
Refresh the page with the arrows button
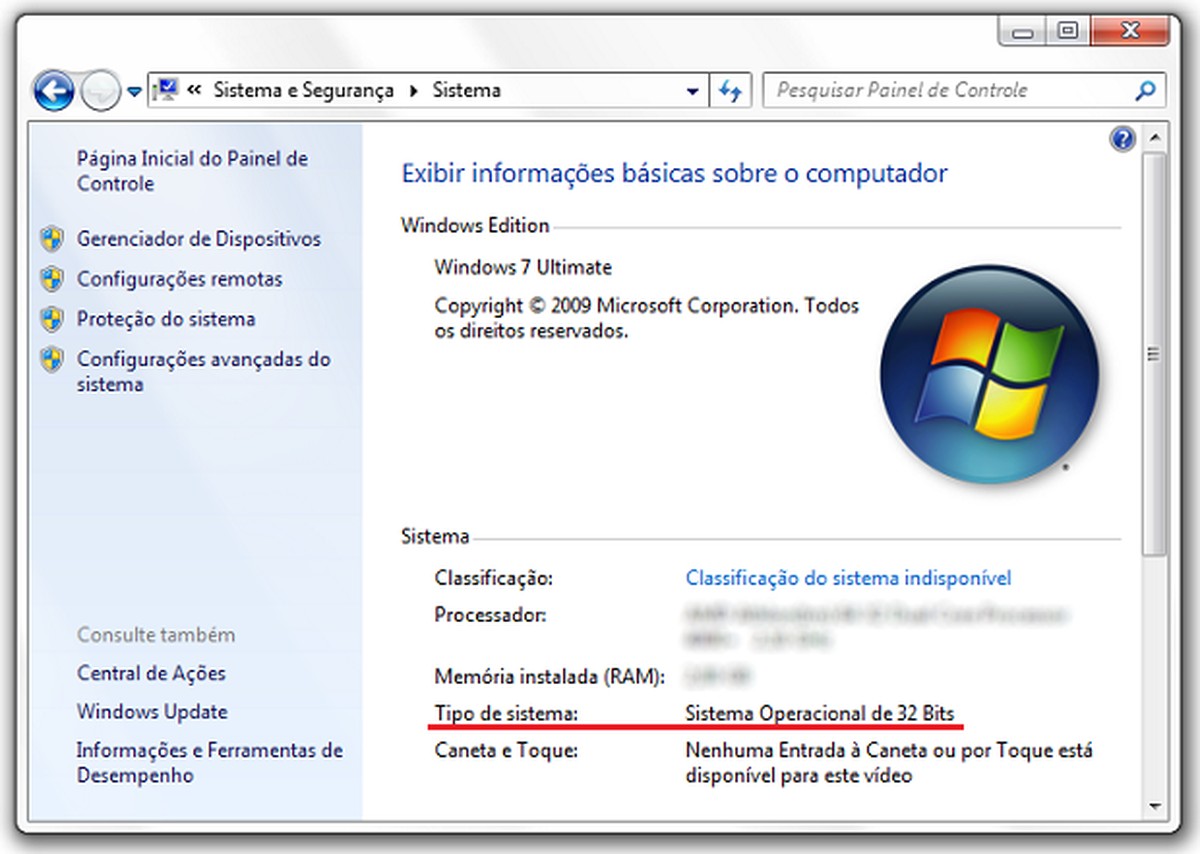729,91
